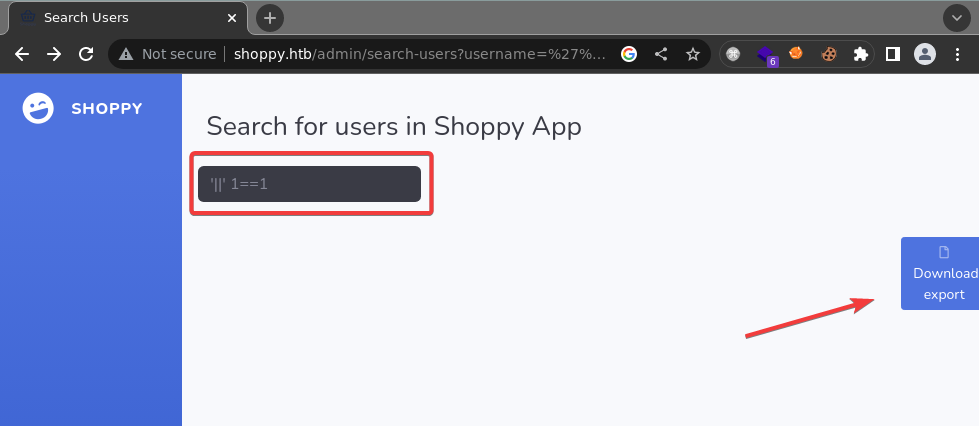Toggle the browser side panel
Viewport: 979px width, 426px height.
pos(893,54)
